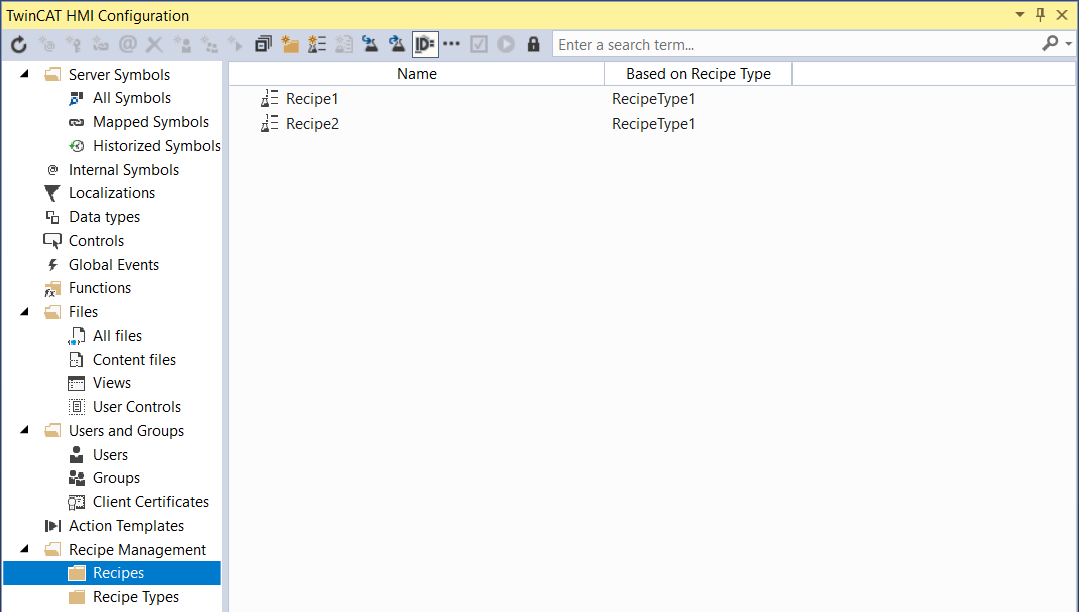1079x612 pixels.
Task: Click the Recipe1 flask list icon
Action: pyautogui.click(x=269, y=98)
